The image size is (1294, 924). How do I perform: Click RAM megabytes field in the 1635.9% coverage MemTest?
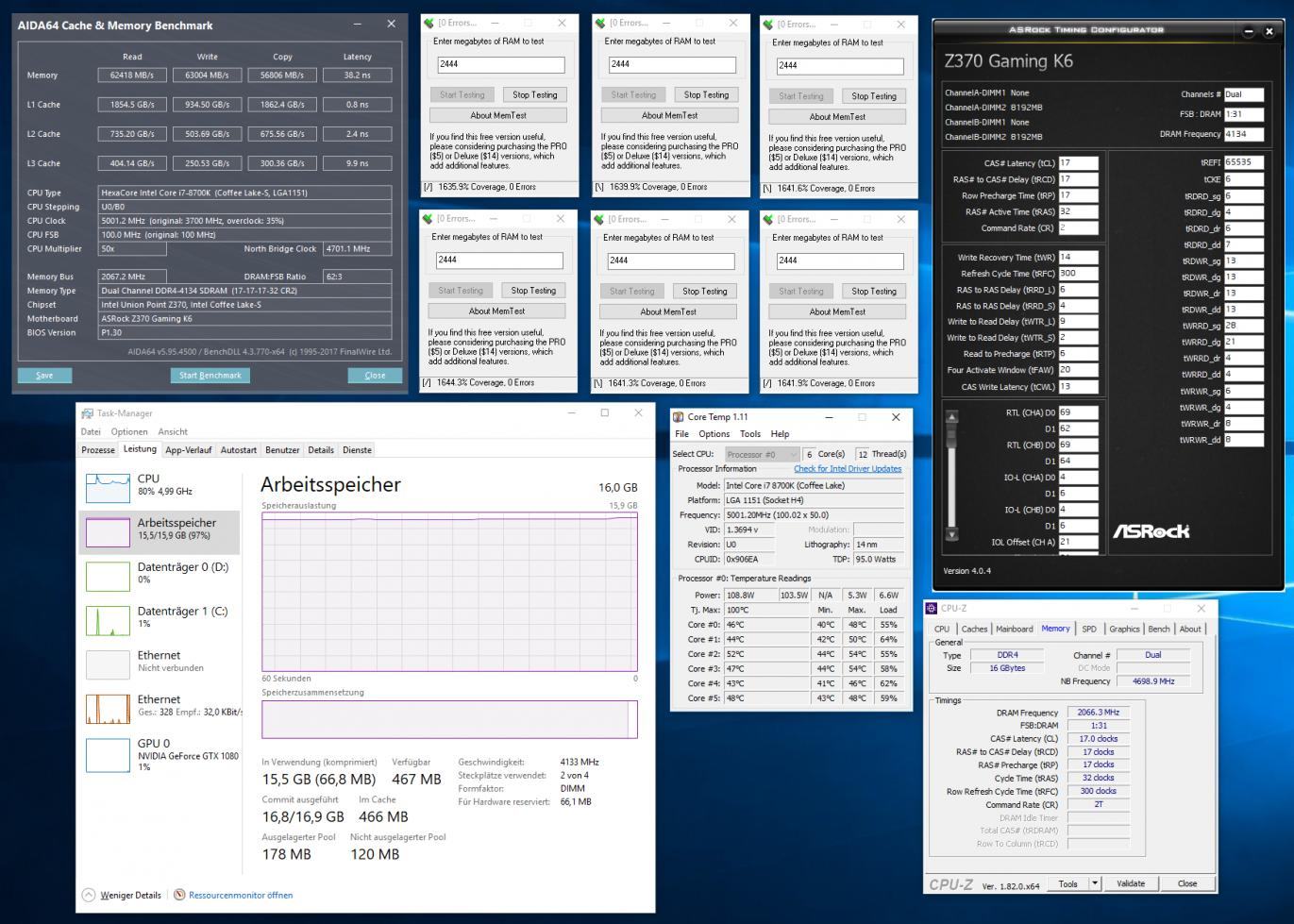pos(501,65)
